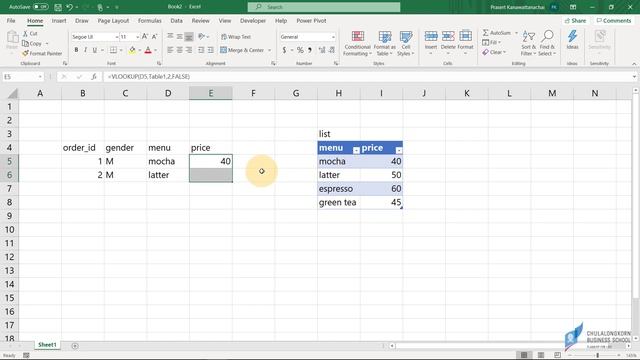The image size is (640, 360).
Task: Click the Search box
Action: (x=324, y=7)
